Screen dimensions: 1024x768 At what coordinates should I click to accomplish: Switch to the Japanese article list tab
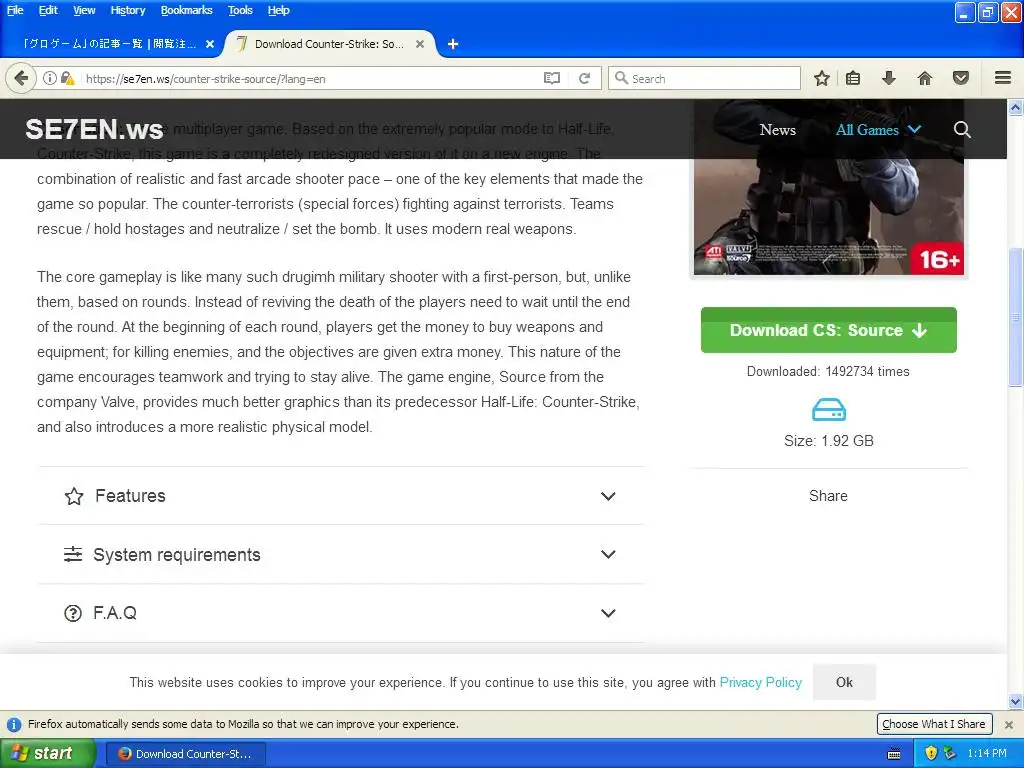[x=112, y=44]
